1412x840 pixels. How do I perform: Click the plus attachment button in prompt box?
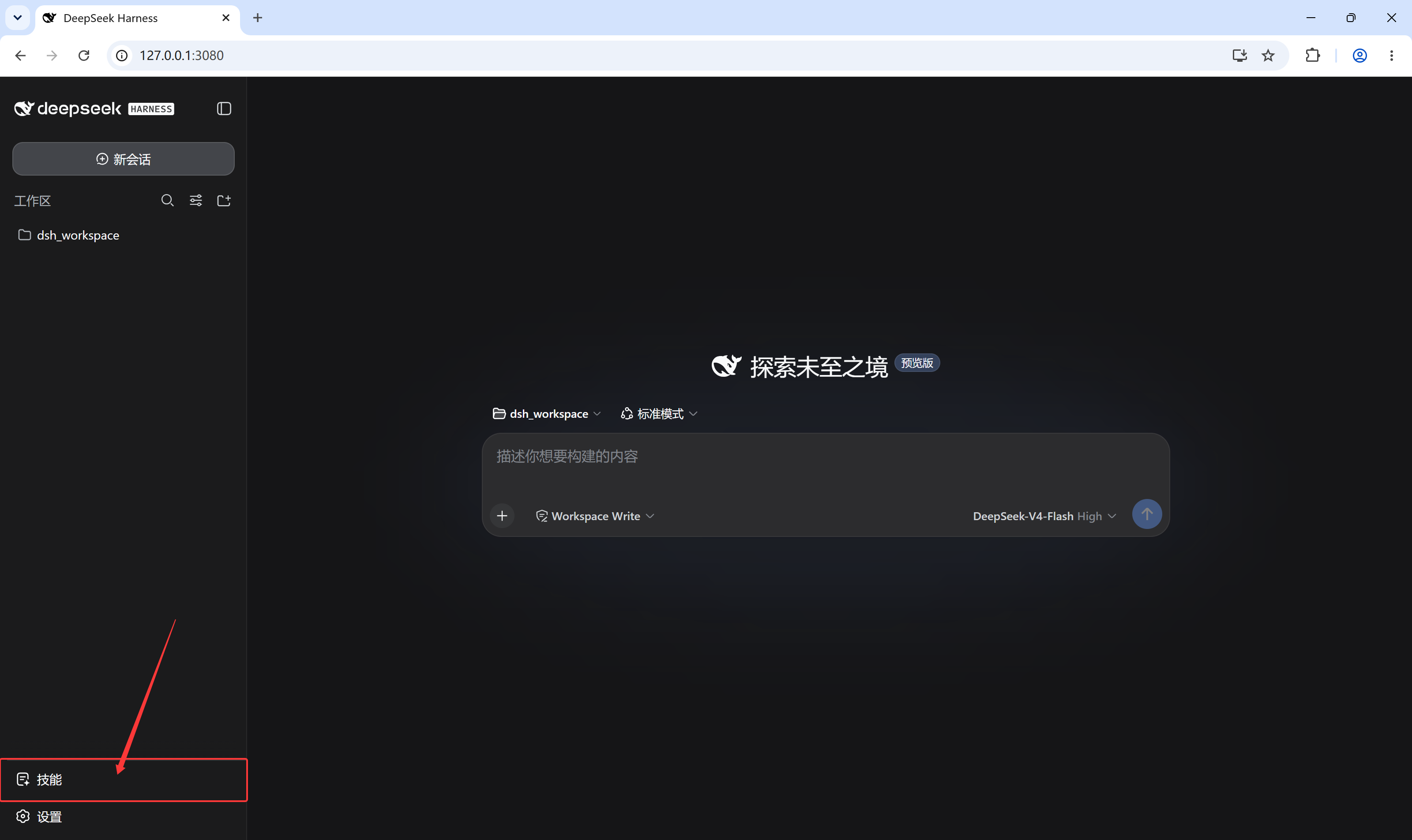[502, 516]
